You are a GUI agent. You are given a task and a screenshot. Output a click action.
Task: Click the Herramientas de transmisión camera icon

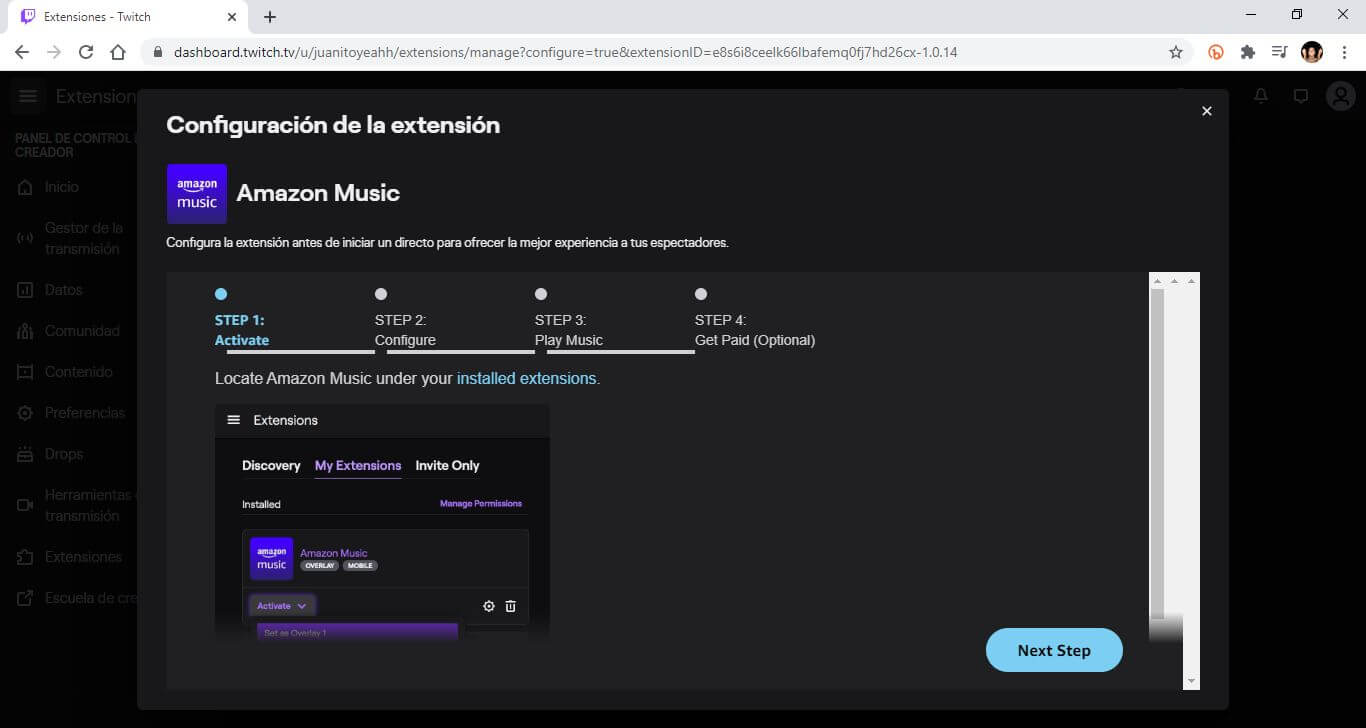[x=25, y=505]
